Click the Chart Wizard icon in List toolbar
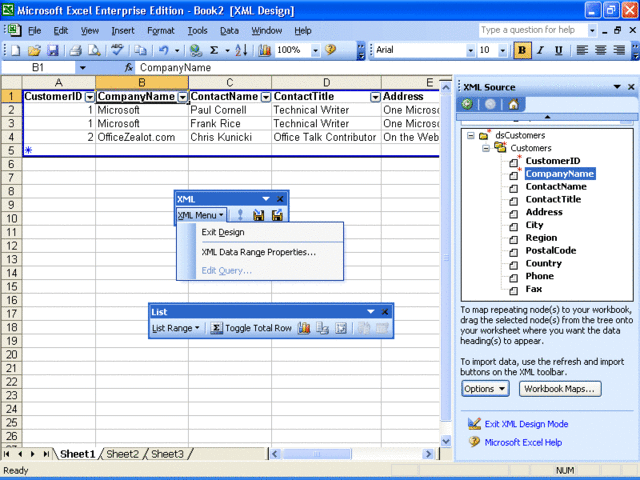 coord(304,328)
